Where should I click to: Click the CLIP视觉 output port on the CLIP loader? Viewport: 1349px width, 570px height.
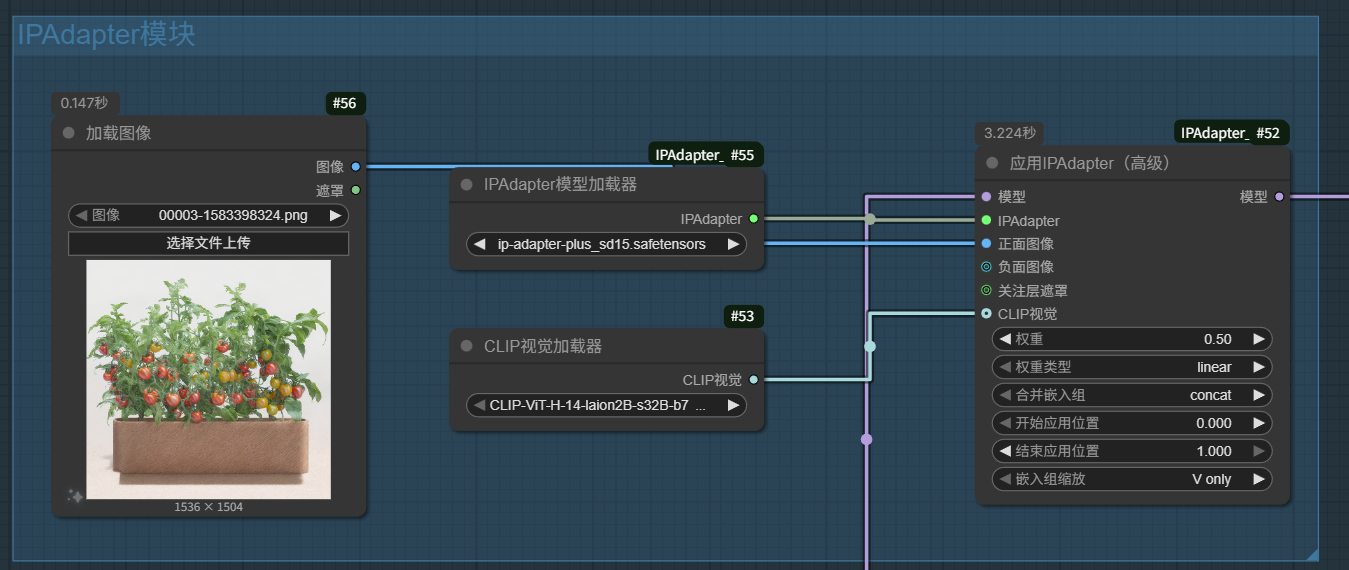pyautogui.click(x=754, y=380)
